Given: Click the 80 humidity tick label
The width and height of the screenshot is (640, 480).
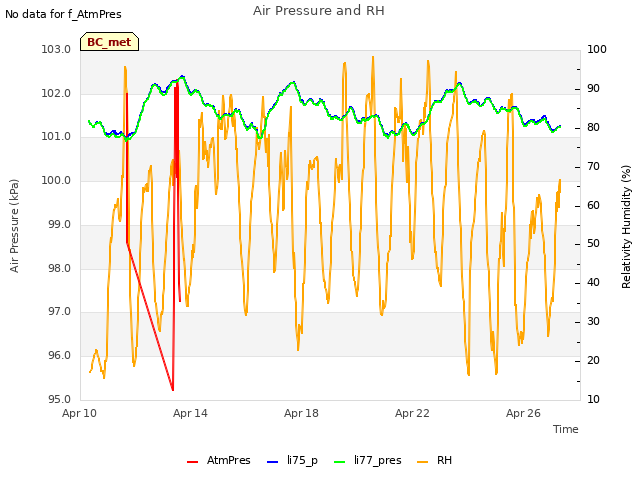Looking at the screenshot, I should pyautogui.click(x=593, y=128).
